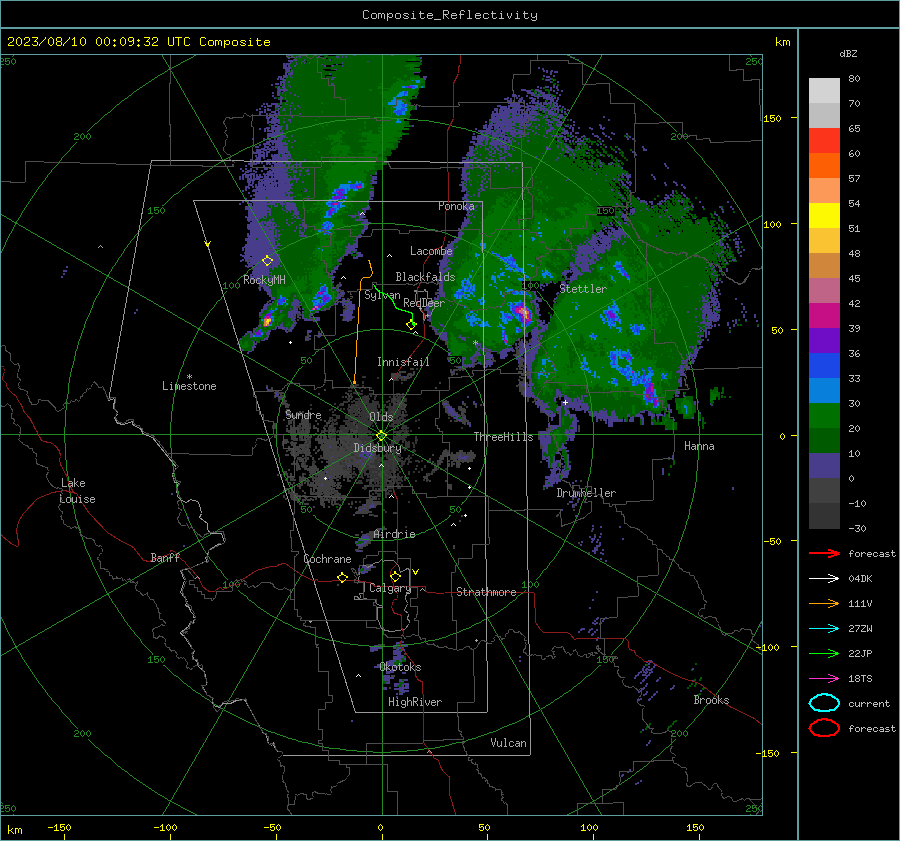Select the Olds label
Image resolution: width=900 pixels, height=841 pixels.
pyautogui.click(x=381, y=417)
